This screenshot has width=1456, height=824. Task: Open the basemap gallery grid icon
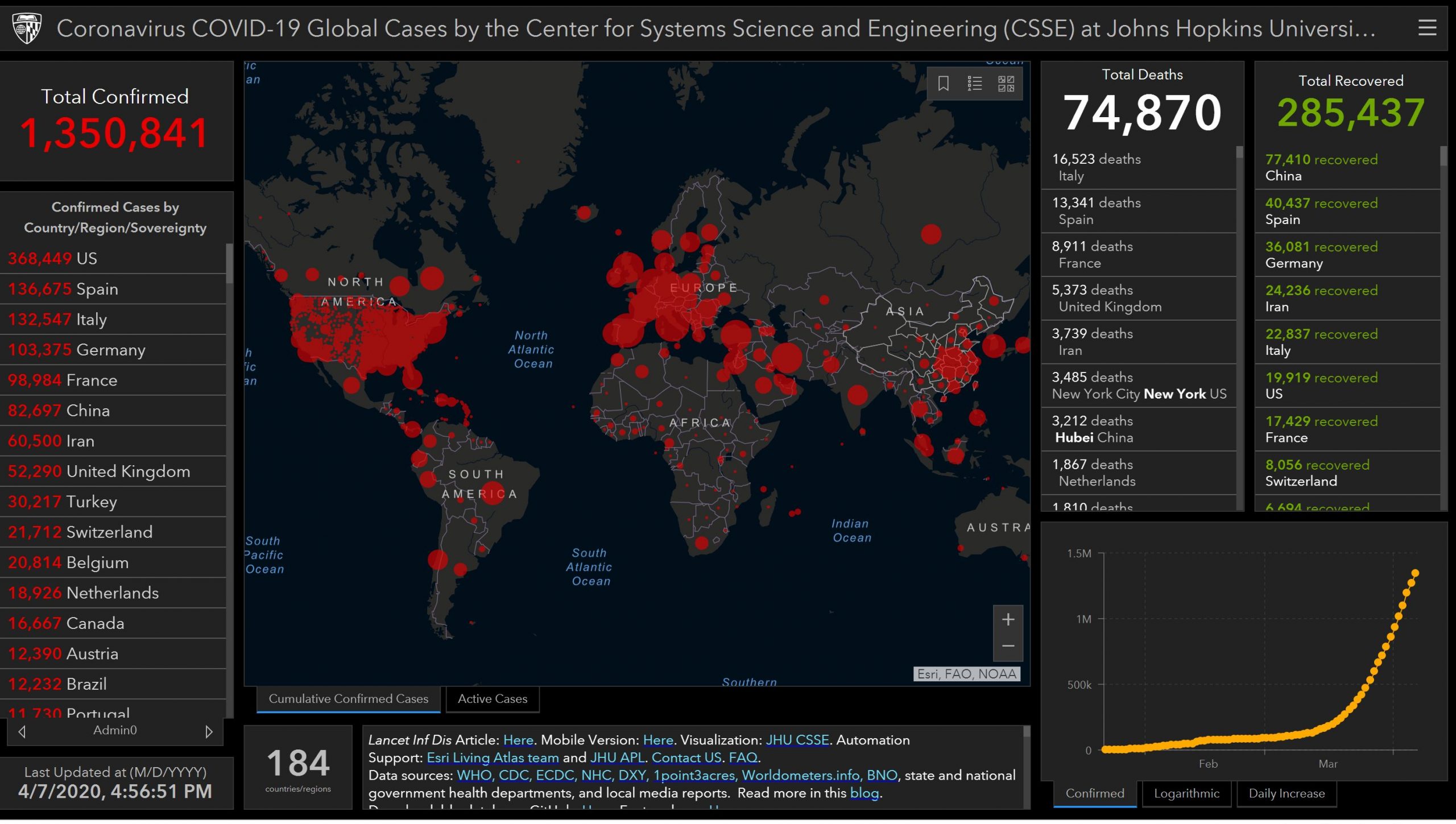click(1006, 84)
